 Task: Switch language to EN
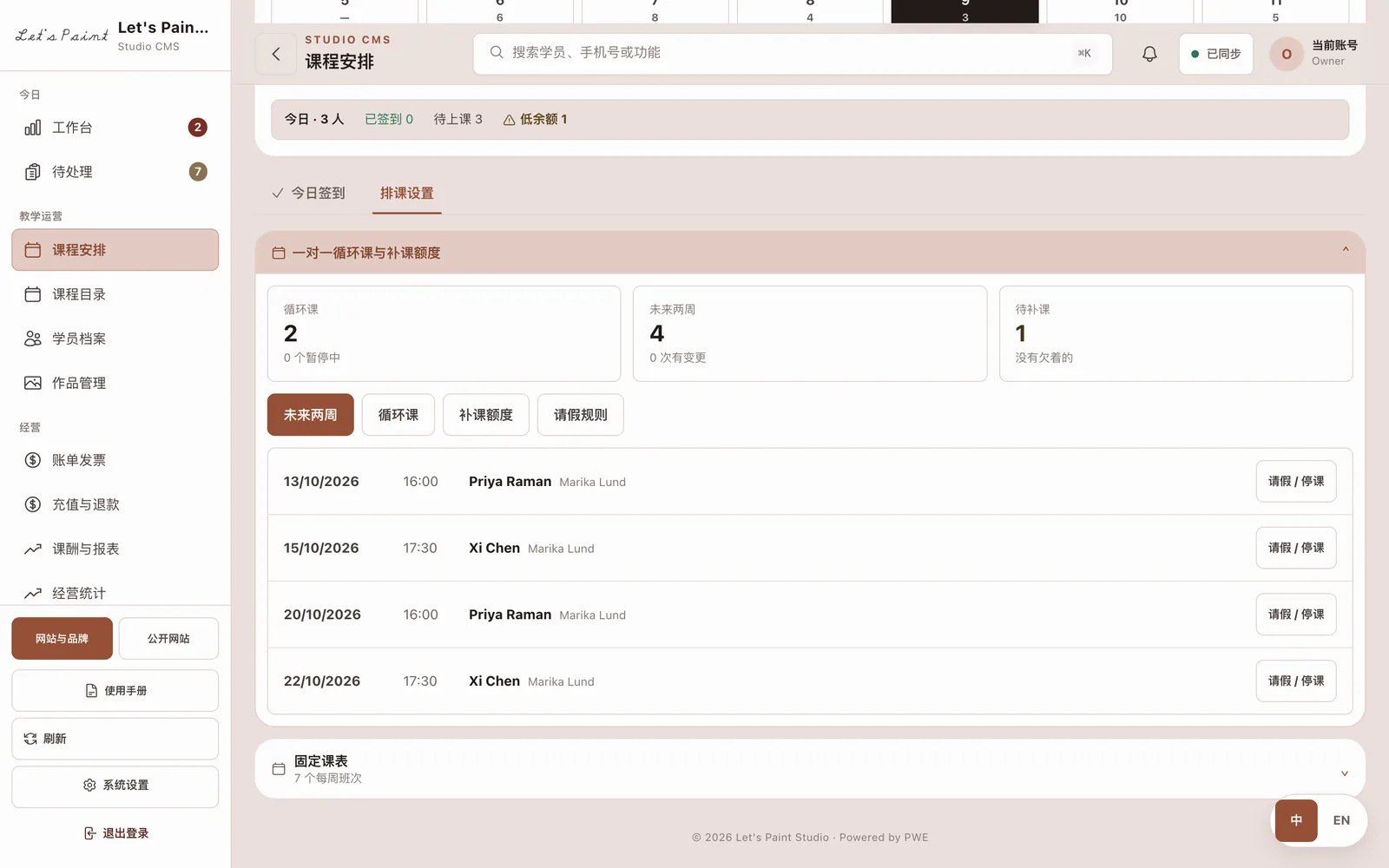[x=1341, y=821]
